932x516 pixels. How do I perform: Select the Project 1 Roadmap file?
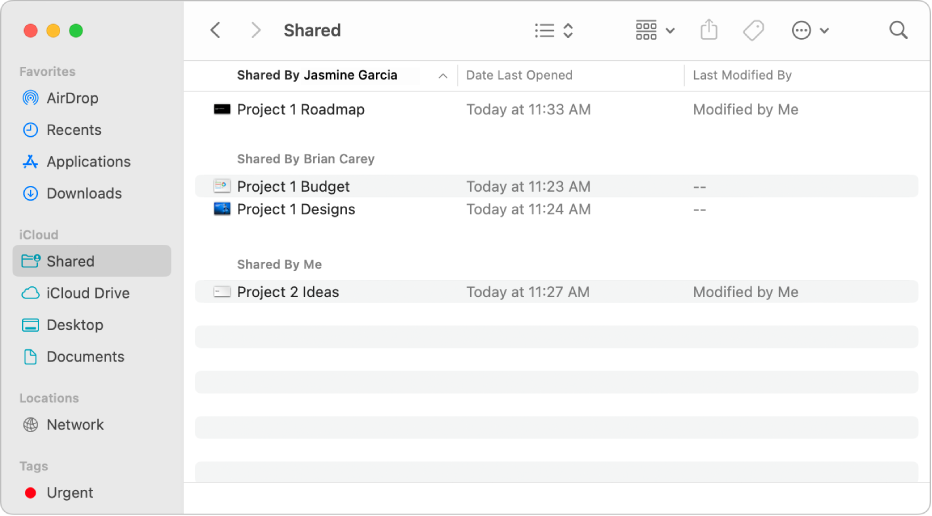[x=300, y=110]
